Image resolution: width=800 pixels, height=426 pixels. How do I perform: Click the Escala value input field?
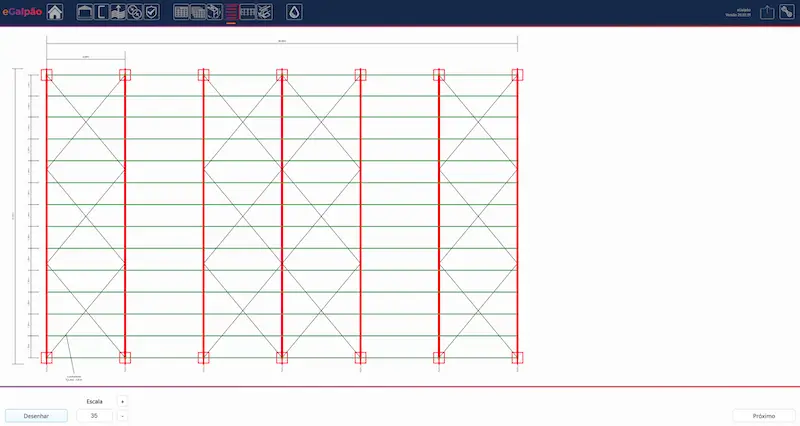94,415
